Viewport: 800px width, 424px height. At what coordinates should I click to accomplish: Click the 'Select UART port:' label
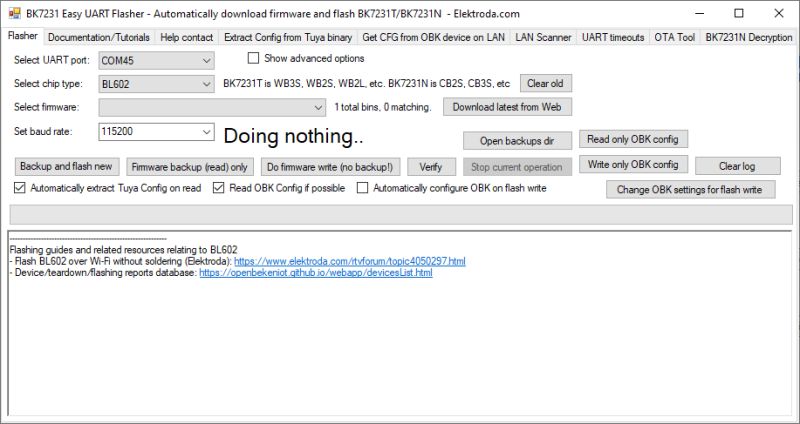[52, 60]
